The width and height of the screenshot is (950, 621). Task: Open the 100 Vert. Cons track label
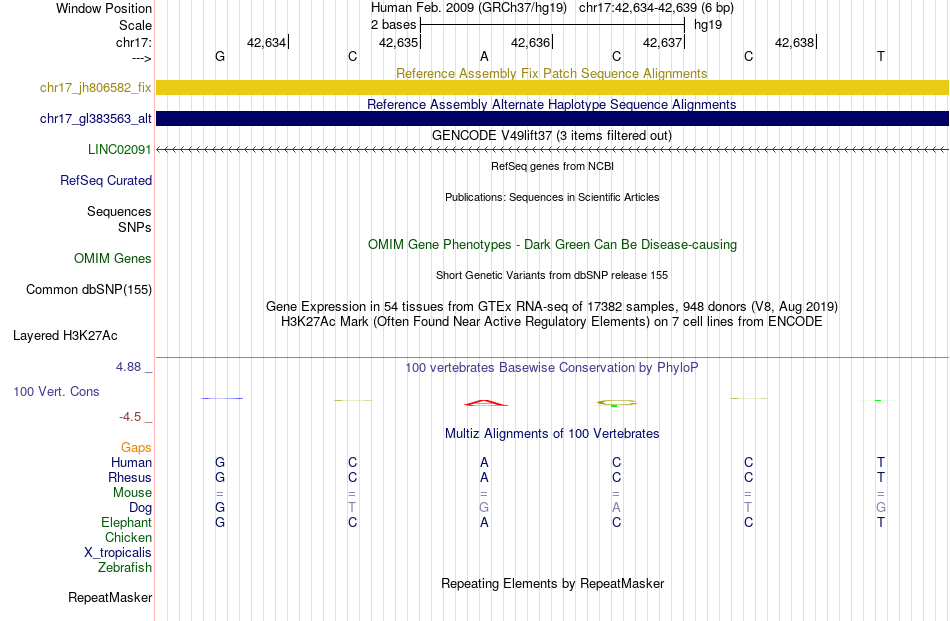click(x=56, y=391)
